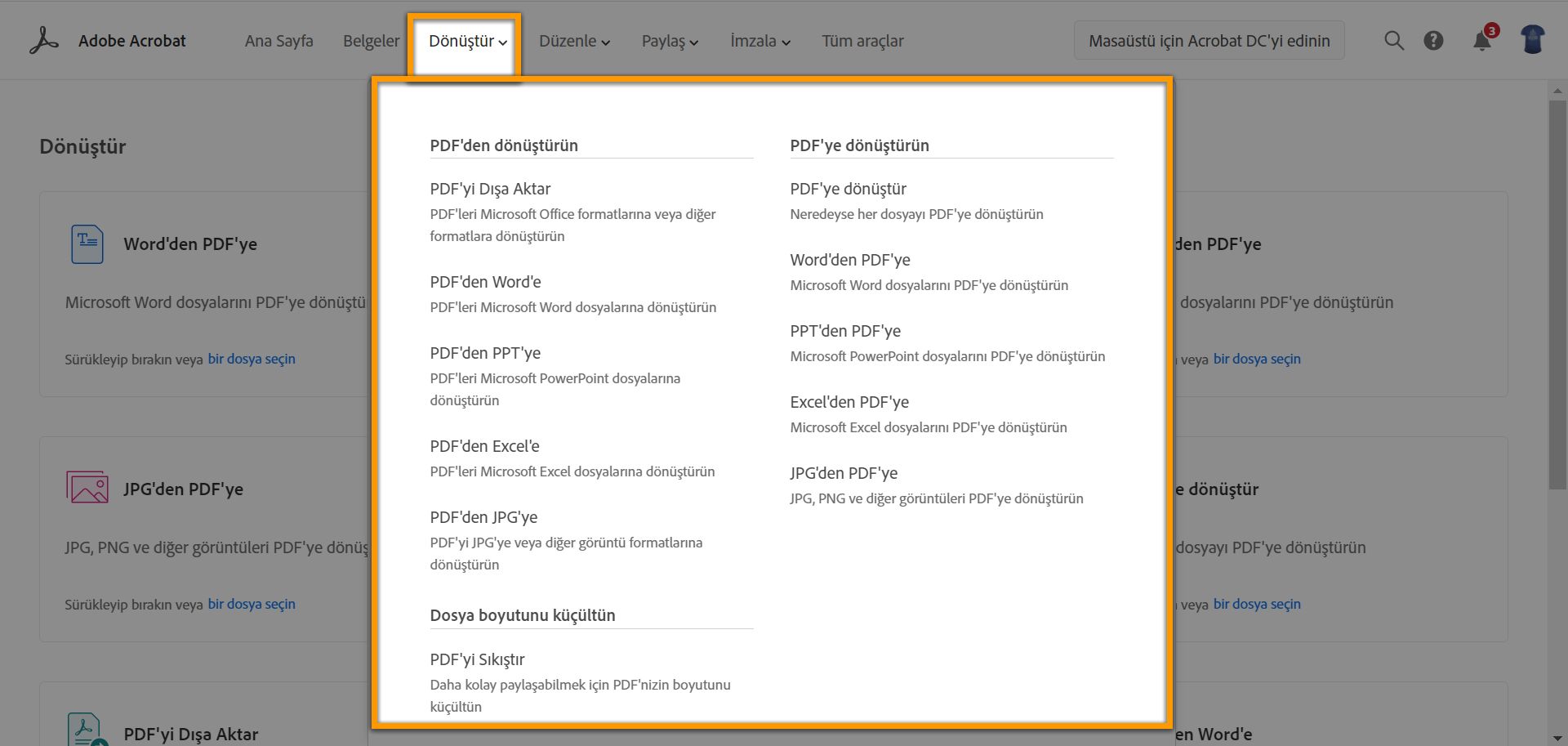The height and width of the screenshot is (746, 1568).
Task: Open the notifications bell icon
Action: coord(1482,41)
